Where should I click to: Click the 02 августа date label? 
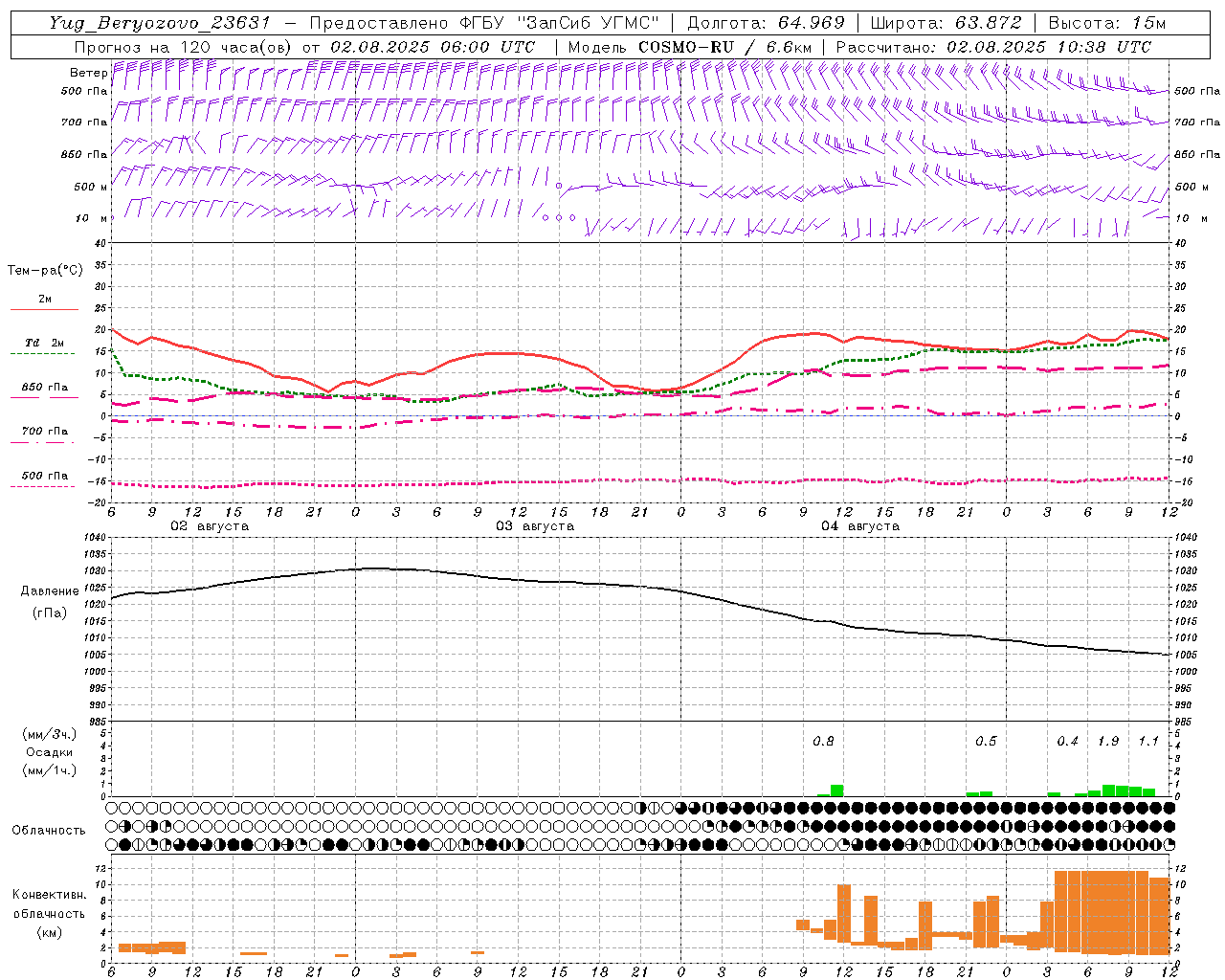click(x=210, y=526)
